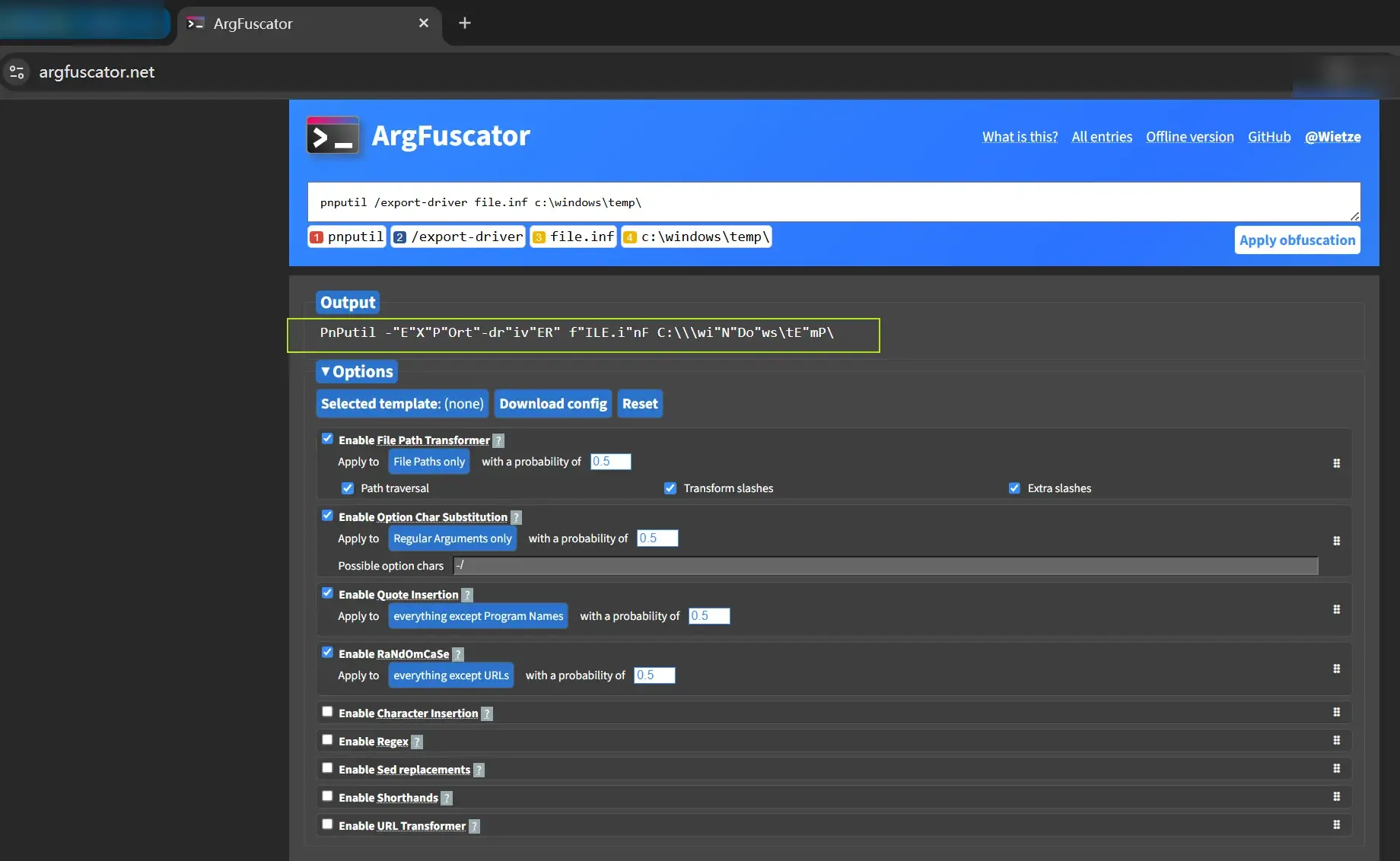Open a new browser tab with plus icon

[465, 23]
